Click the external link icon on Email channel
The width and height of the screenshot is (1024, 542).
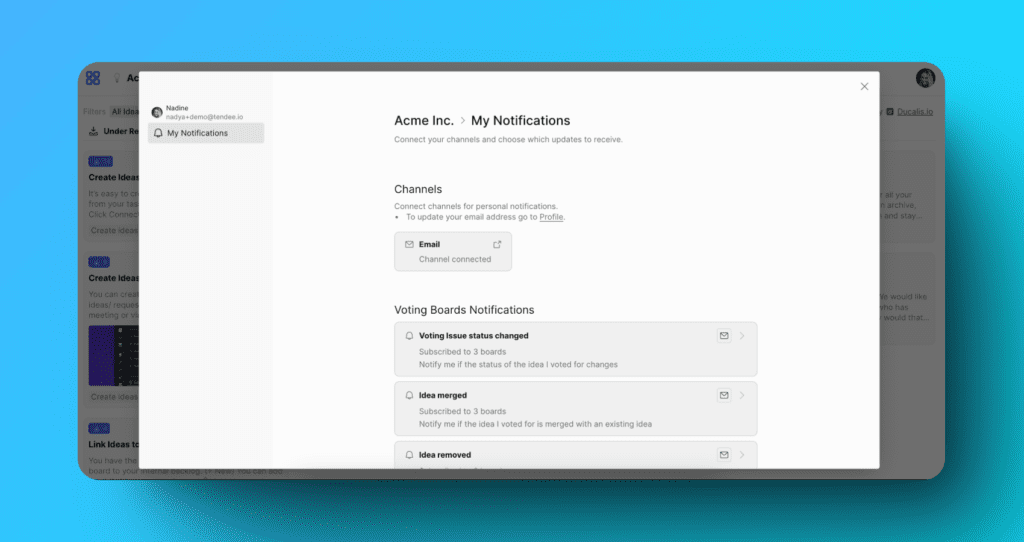pos(497,244)
